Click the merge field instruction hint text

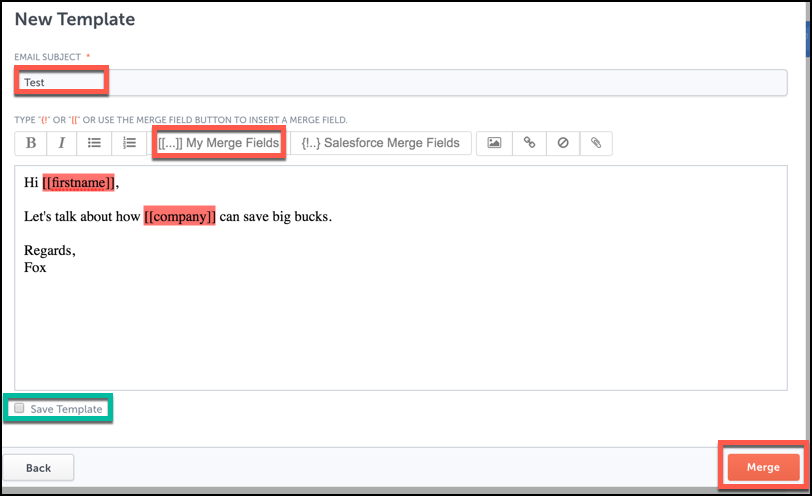coord(181,120)
